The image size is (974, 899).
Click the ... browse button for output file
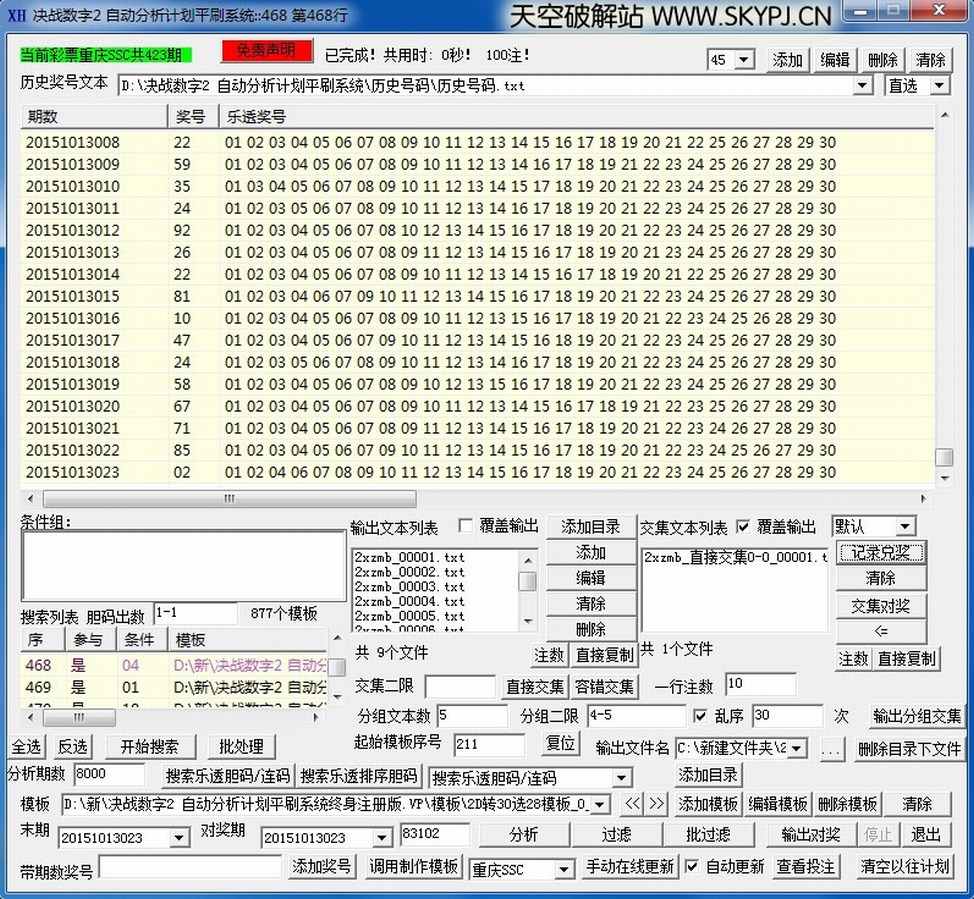pos(831,748)
